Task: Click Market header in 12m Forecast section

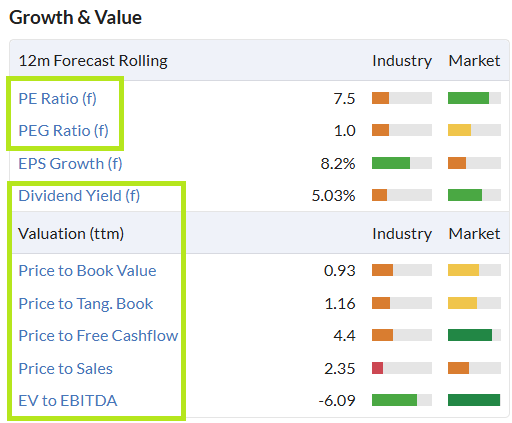Action: [474, 61]
